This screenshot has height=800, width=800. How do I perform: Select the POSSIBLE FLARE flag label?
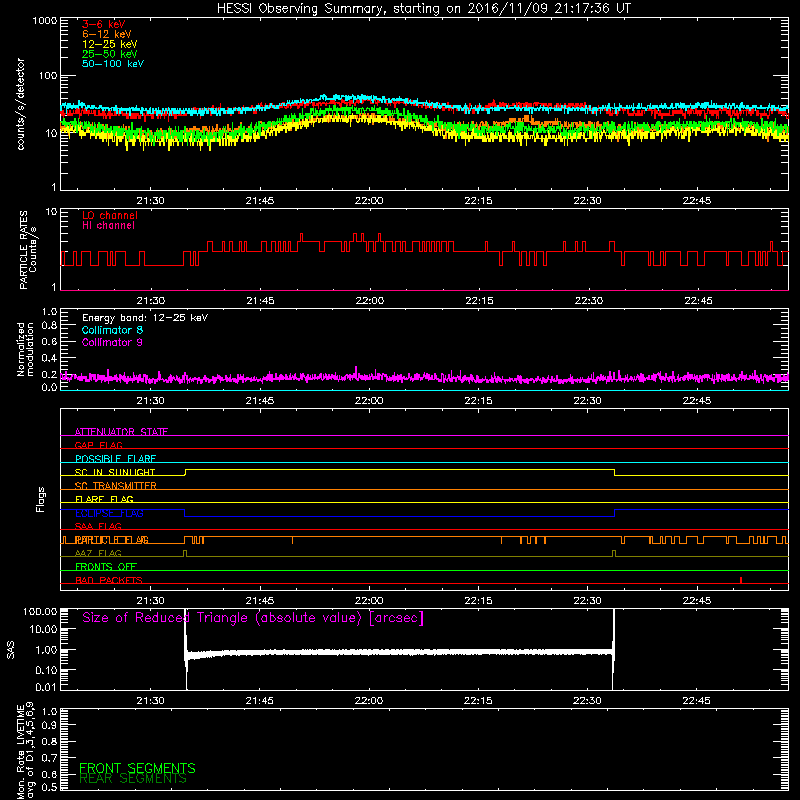(115, 459)
